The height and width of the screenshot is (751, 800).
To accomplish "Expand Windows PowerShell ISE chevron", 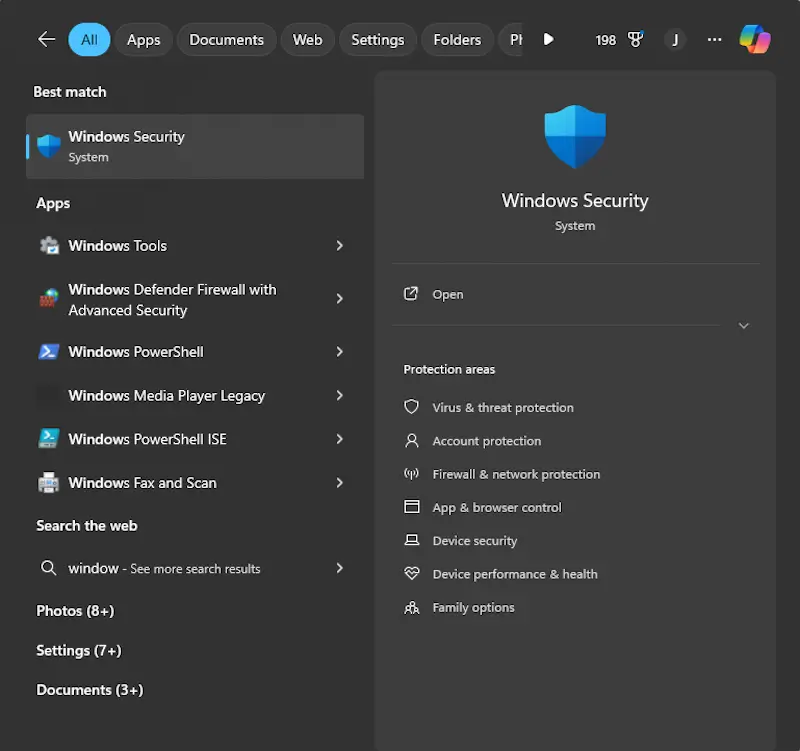I will [340, 439].
